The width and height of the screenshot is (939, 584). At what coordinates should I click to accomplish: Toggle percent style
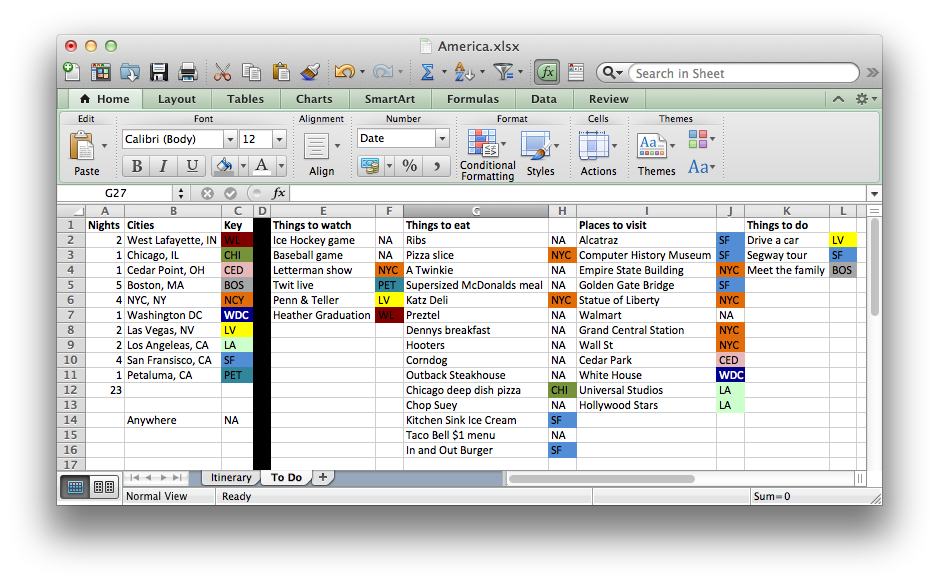pos(410,165)
